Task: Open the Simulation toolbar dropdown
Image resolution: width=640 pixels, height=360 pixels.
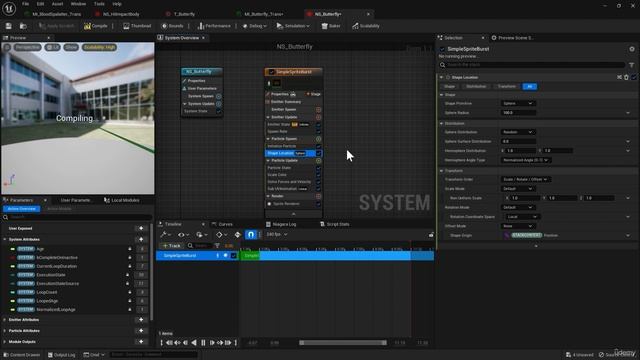Action: (293, 26)
